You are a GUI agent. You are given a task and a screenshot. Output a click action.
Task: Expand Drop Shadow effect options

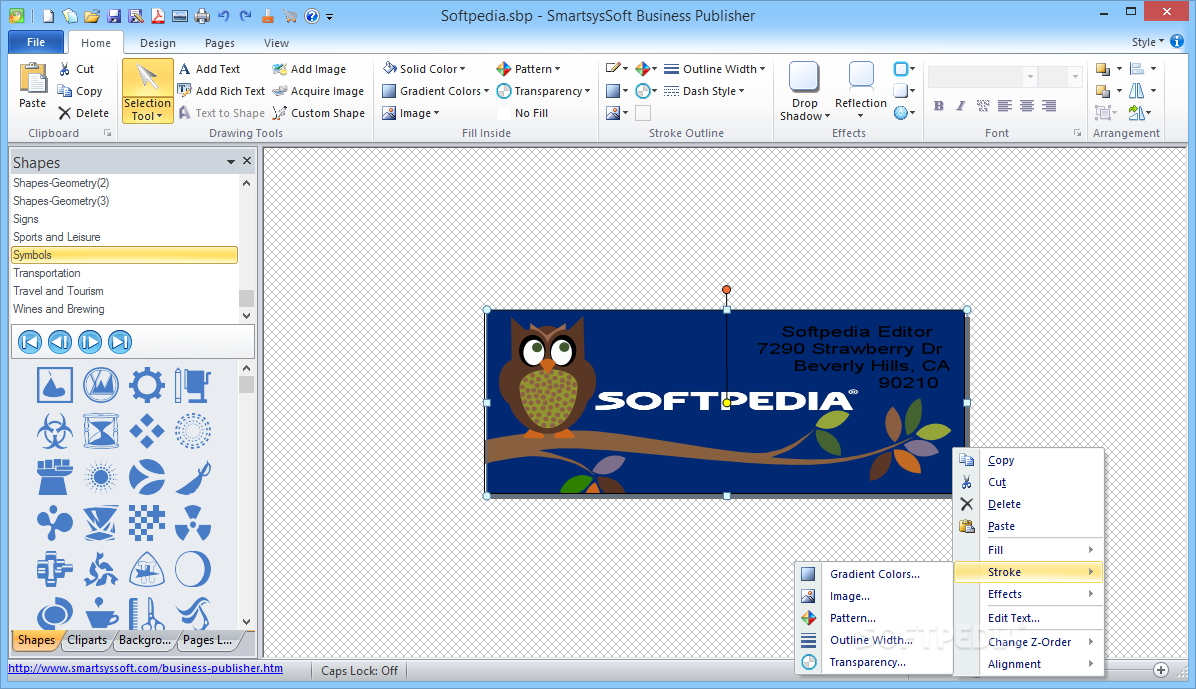point(805,91)
